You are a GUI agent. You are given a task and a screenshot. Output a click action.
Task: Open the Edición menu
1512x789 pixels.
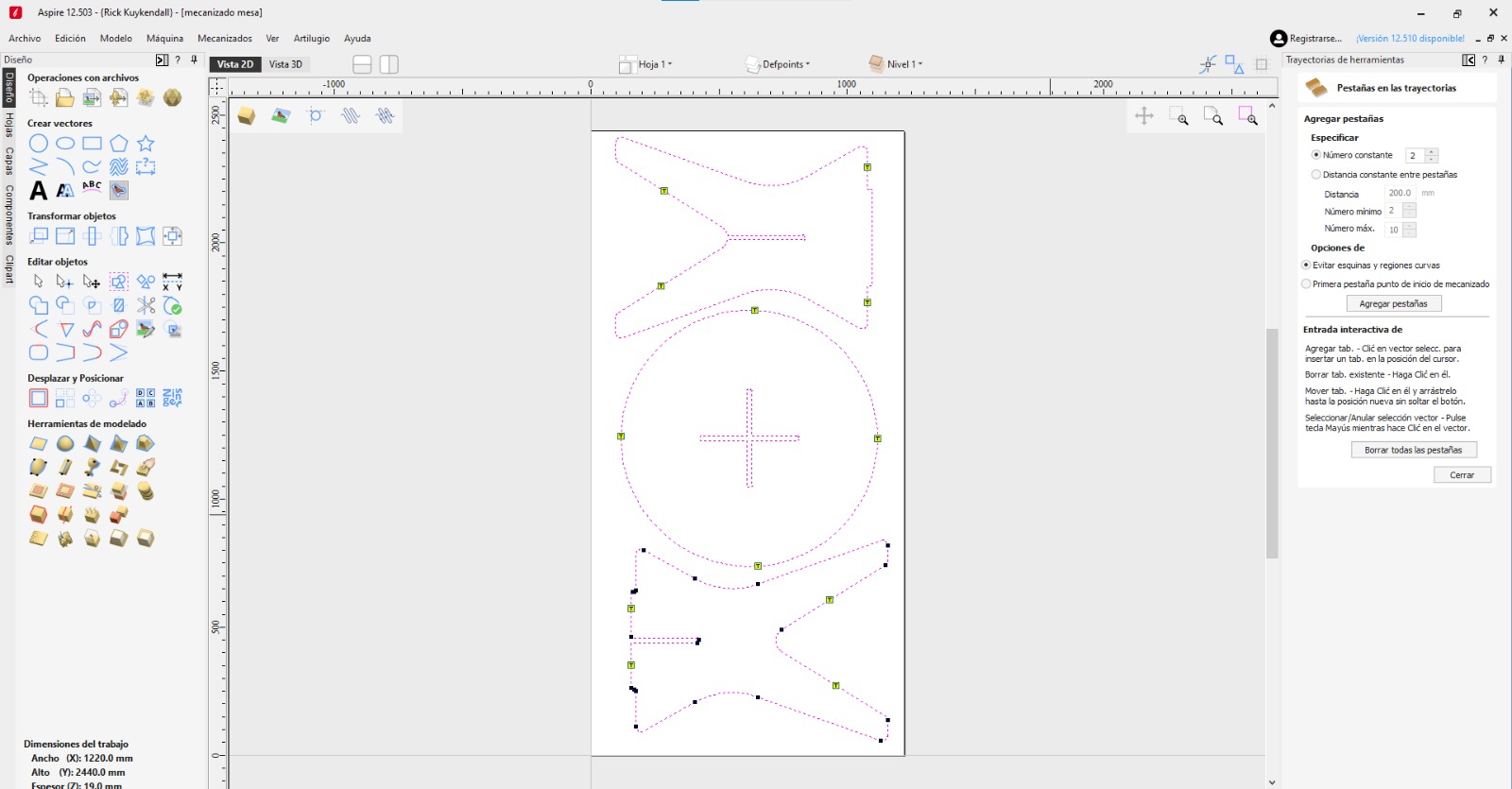tap(70, 39)
